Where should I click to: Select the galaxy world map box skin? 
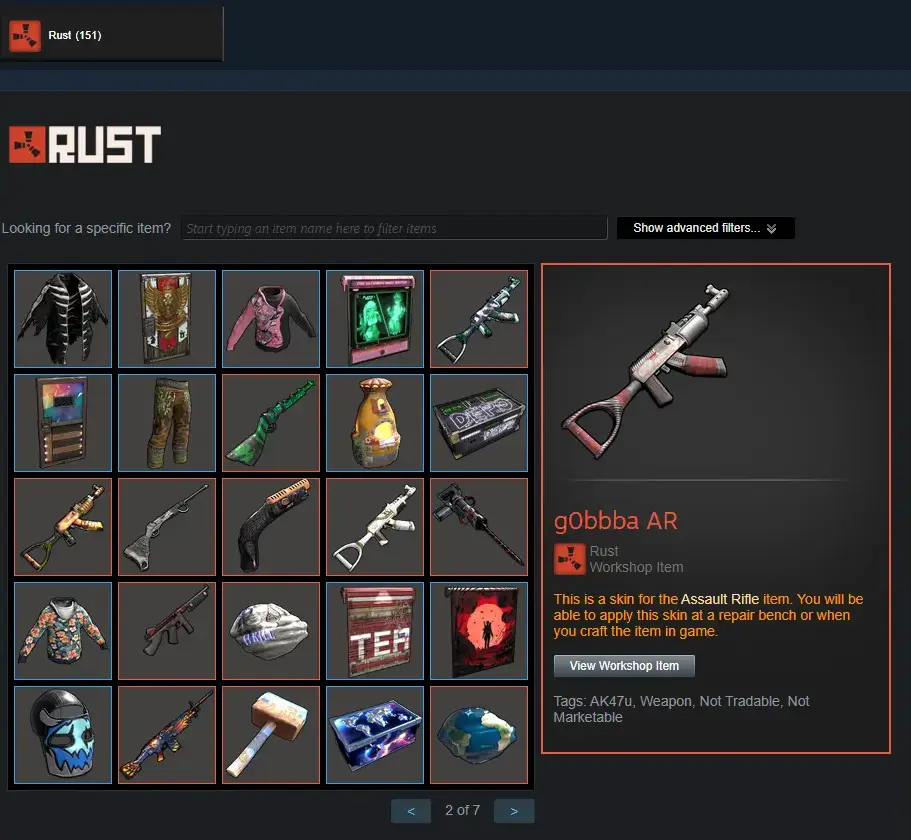pos(375,735)
